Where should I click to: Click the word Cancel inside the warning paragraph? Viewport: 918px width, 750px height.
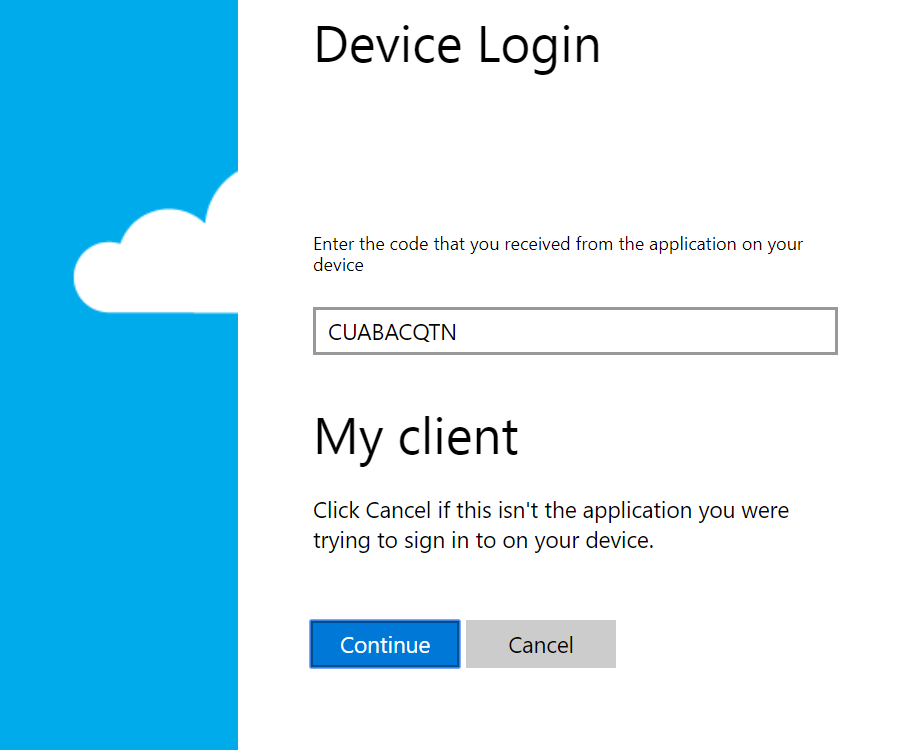coord(398,511)
